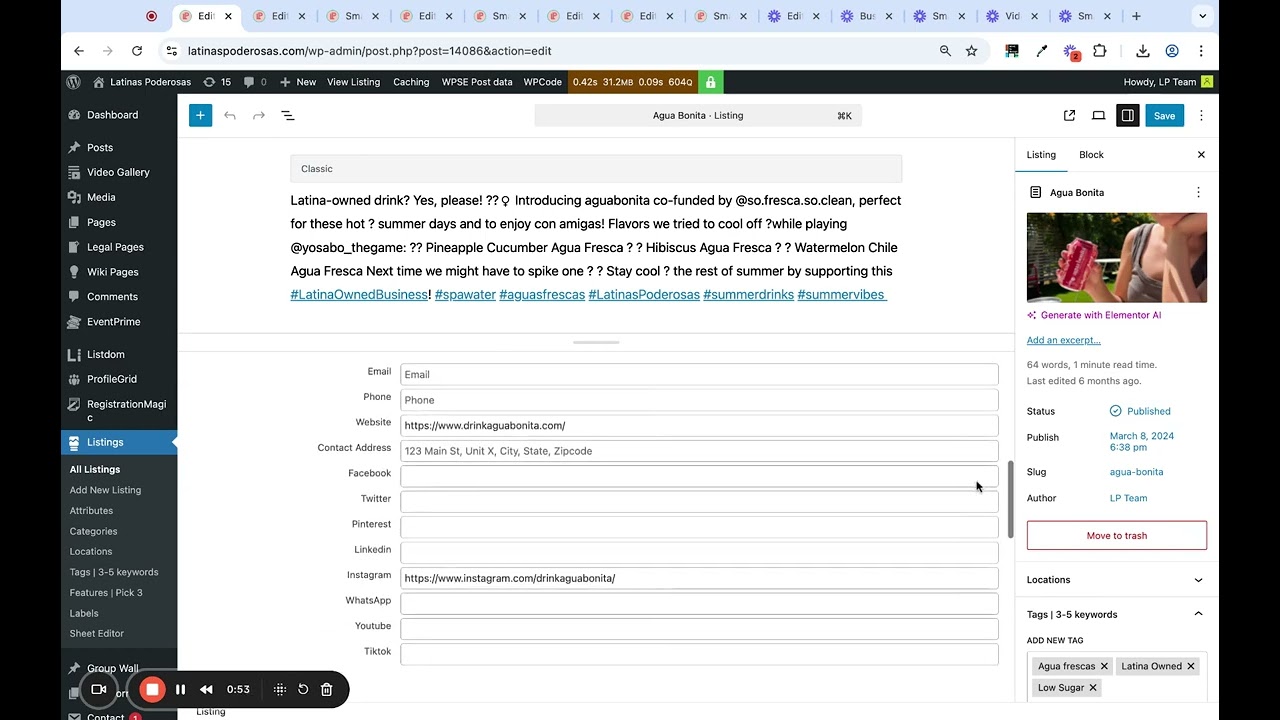The width and height of the screenshot is (1280, 720).
Task: Click the browser zoom magnifier icon
Action: (x=945, y=51)
